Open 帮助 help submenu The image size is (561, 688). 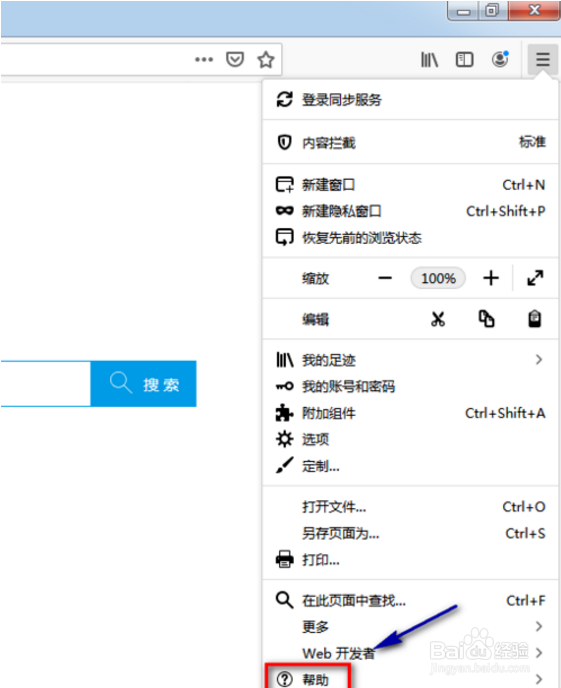point(410,679)
